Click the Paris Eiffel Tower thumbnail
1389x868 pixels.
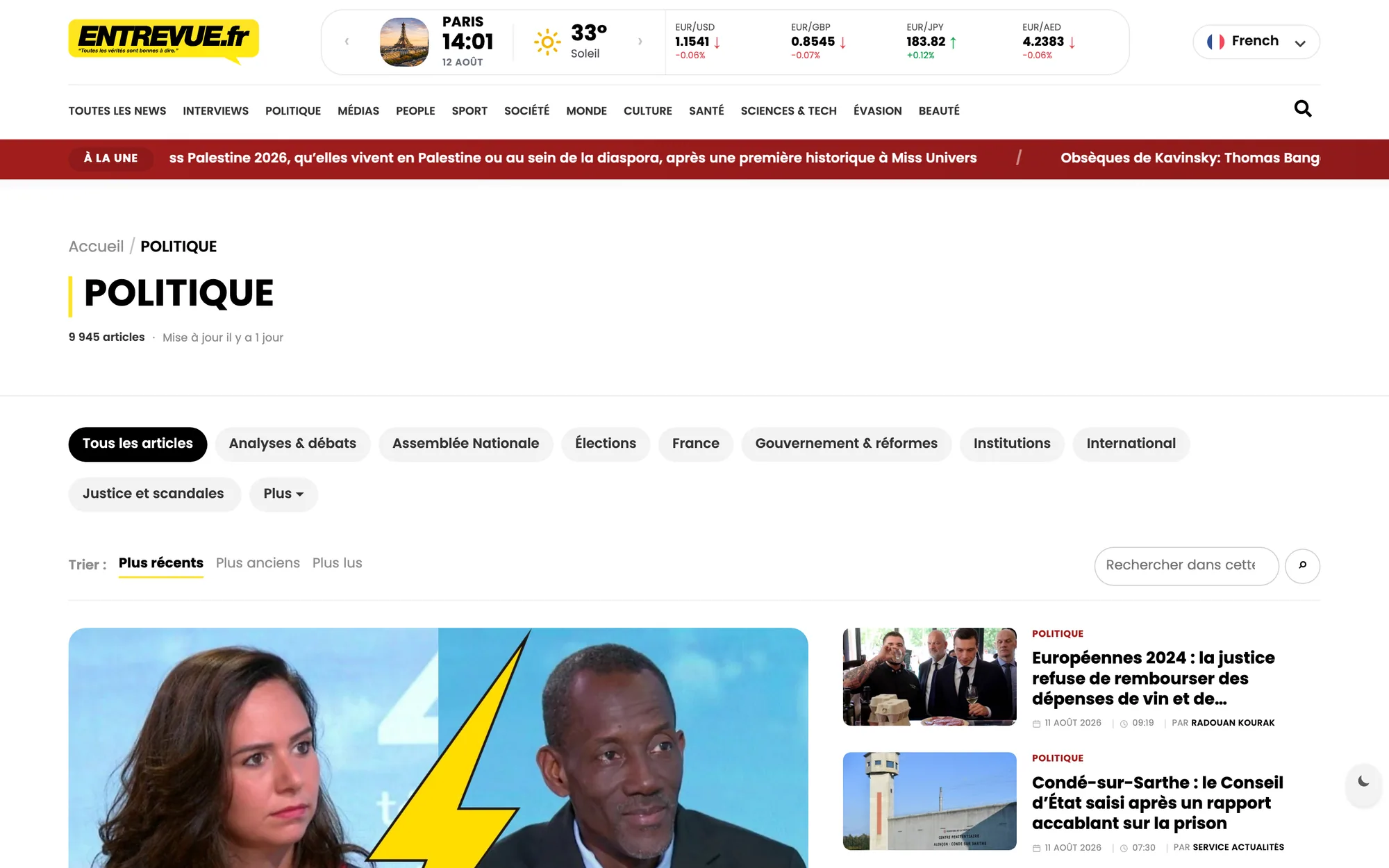tap(404, 42)
